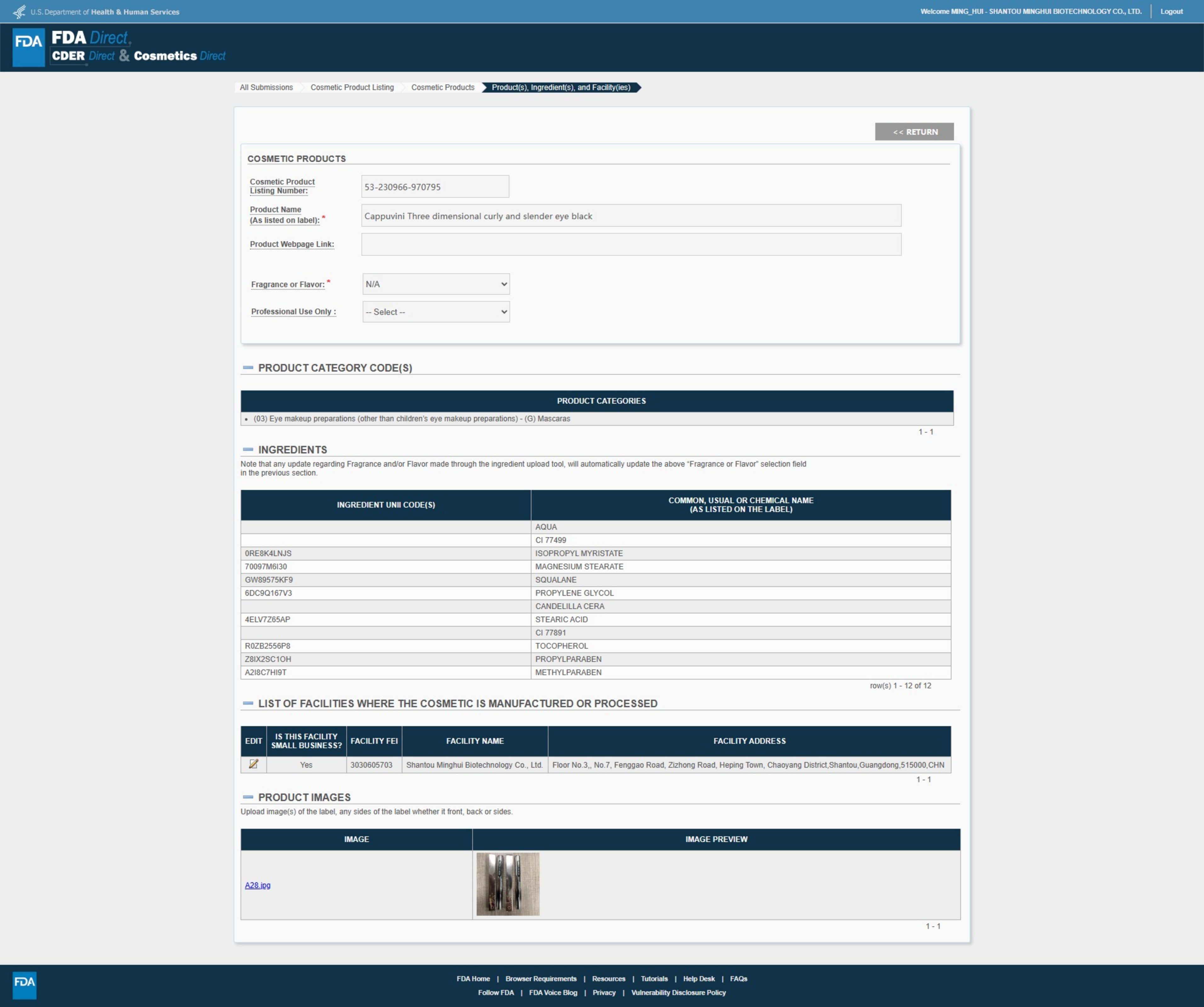Open the Professional Use Only dropdown

pyautogui.click(x=436, y=312)
